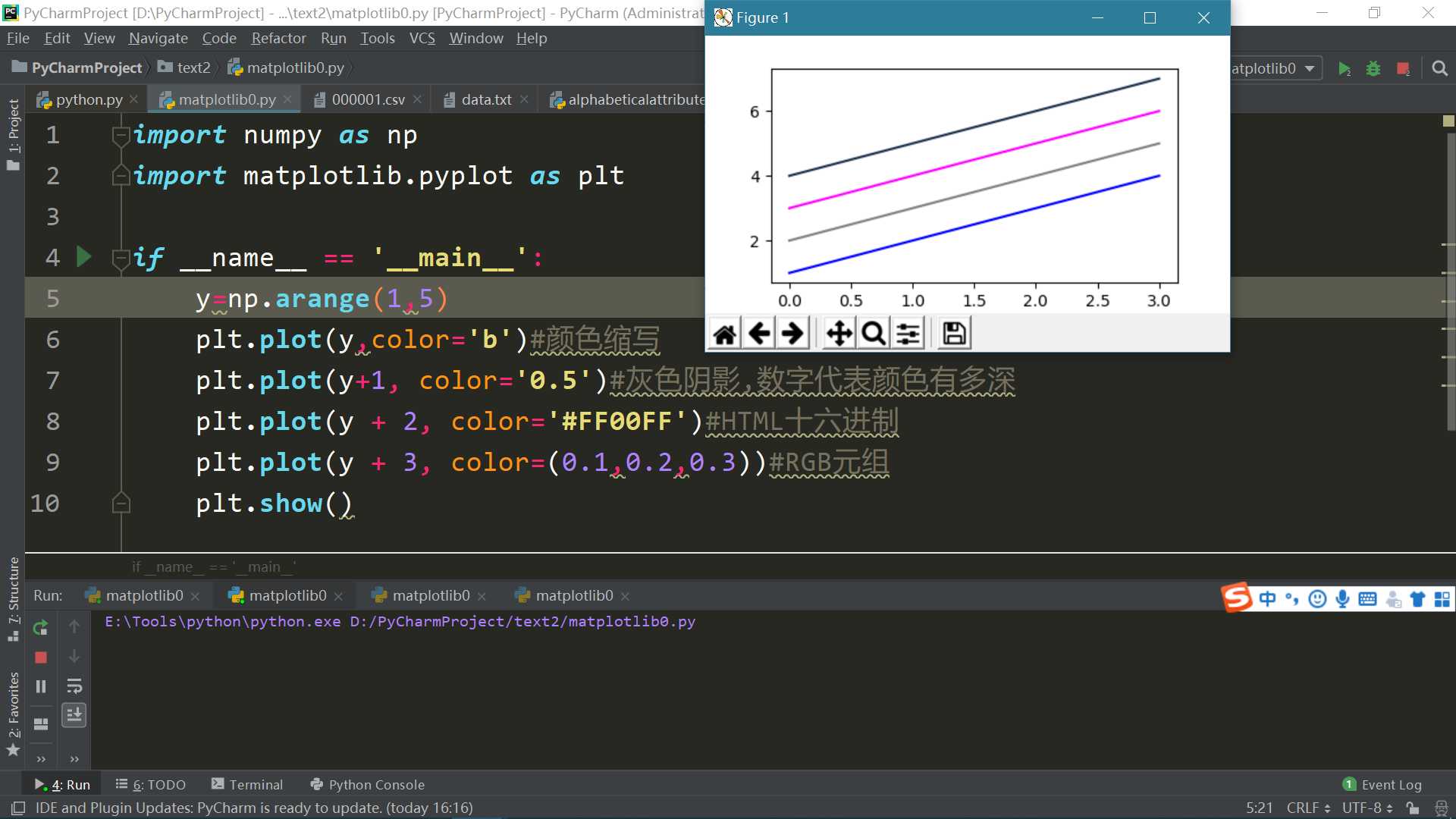The image size is (1456, 819).
Task: Click the Pause output icon in Run panel
Action: coord(41,686)
